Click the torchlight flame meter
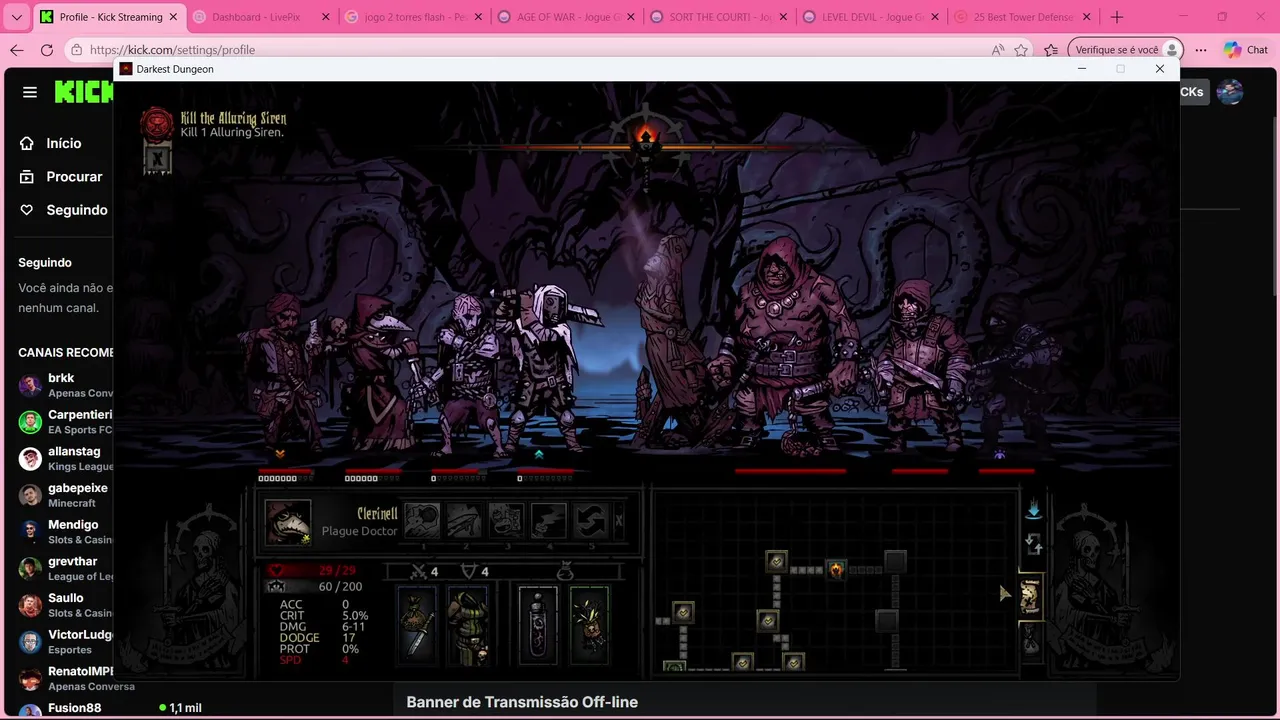Screen dimensions: 1280x720 (645, 139)
